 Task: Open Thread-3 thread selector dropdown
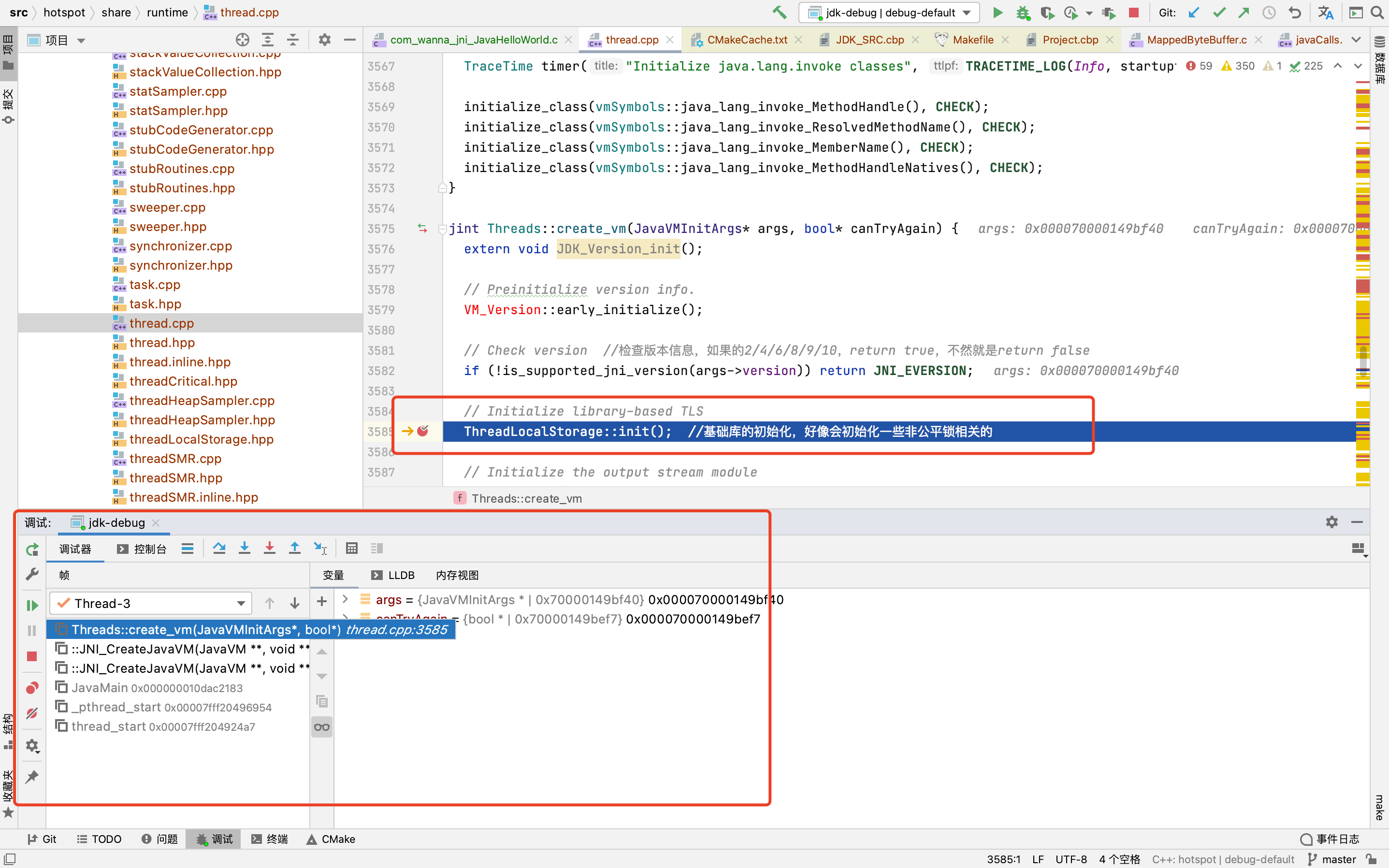151,603
